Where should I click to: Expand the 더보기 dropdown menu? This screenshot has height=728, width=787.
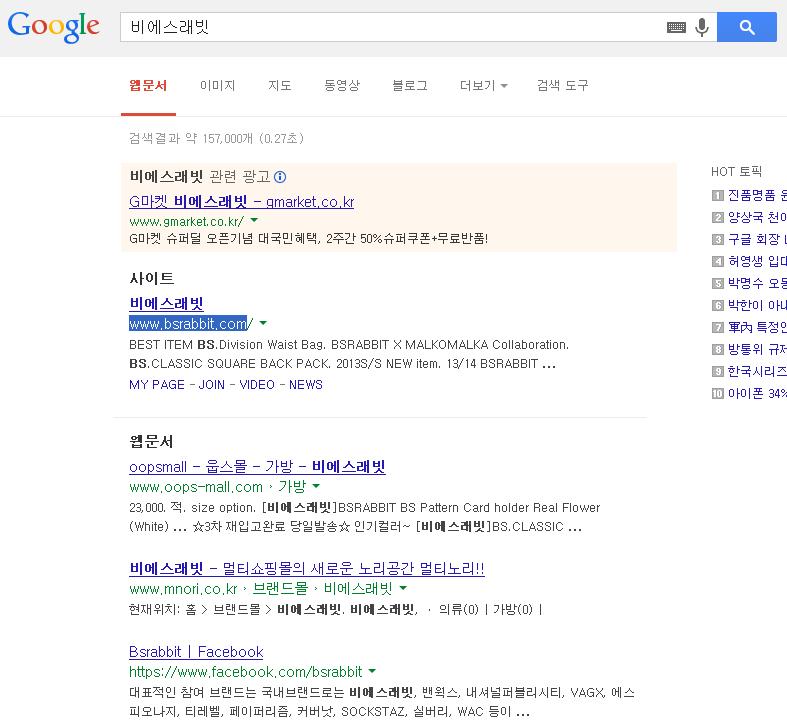tap(484, 85)
